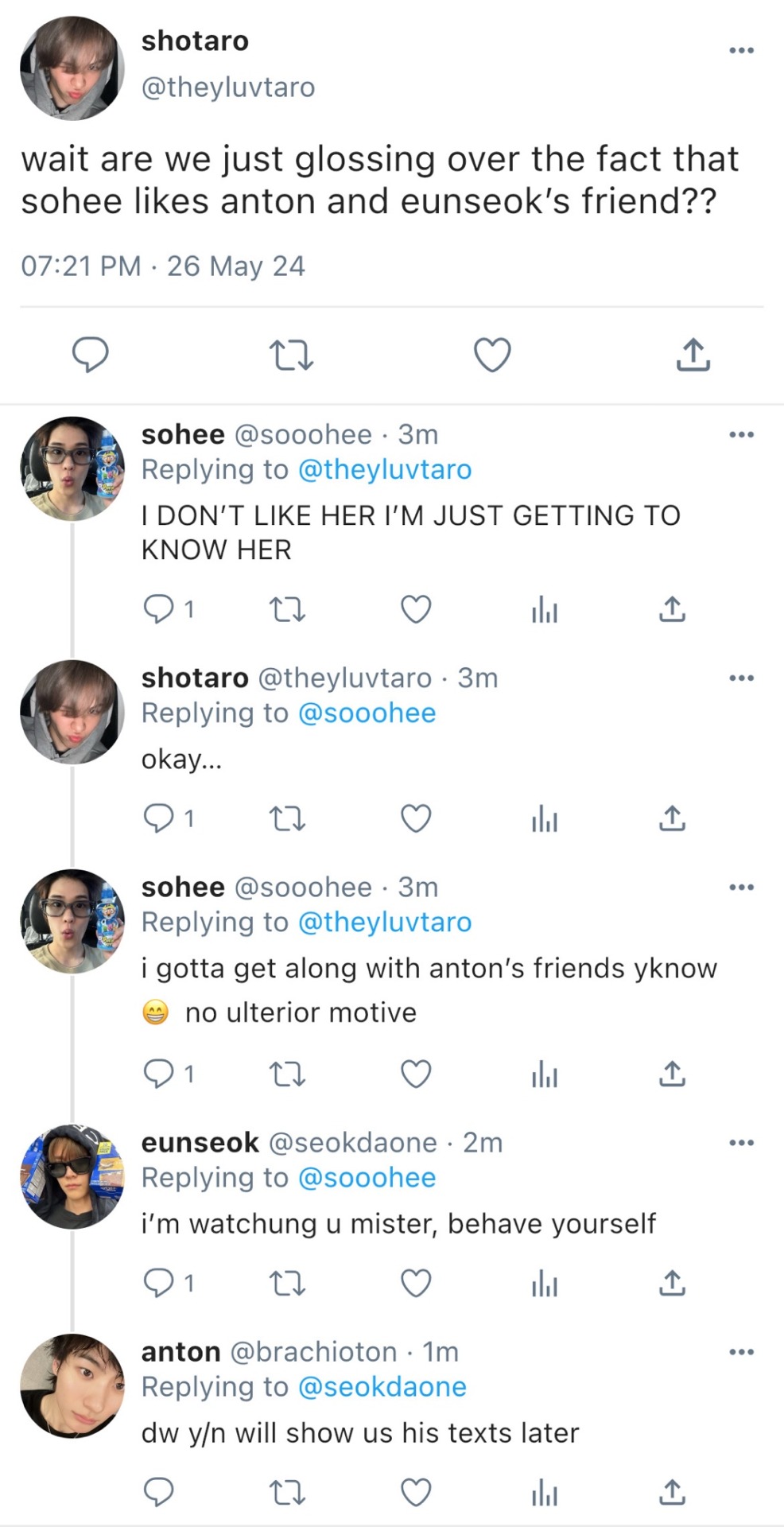Open more options on shotaro's main tweet
This screenshot has height=1527, width=784.
coord(741,51)
